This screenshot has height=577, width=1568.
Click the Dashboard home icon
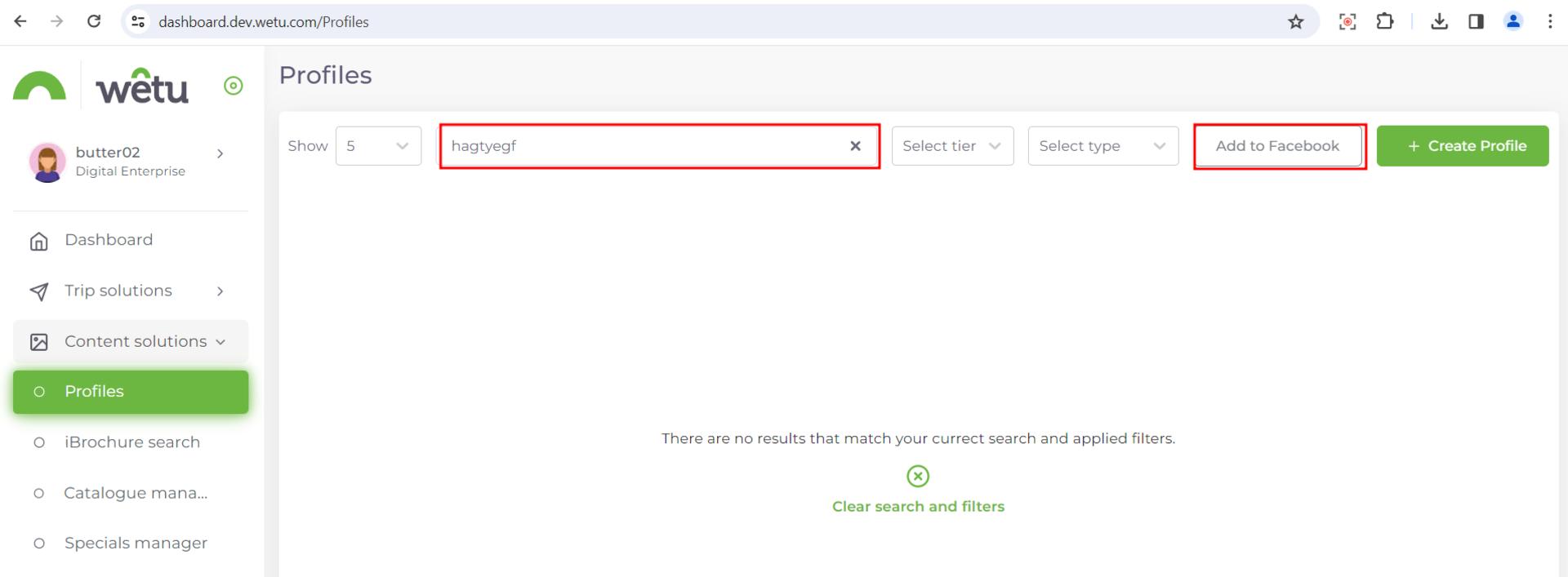[38, 241]
